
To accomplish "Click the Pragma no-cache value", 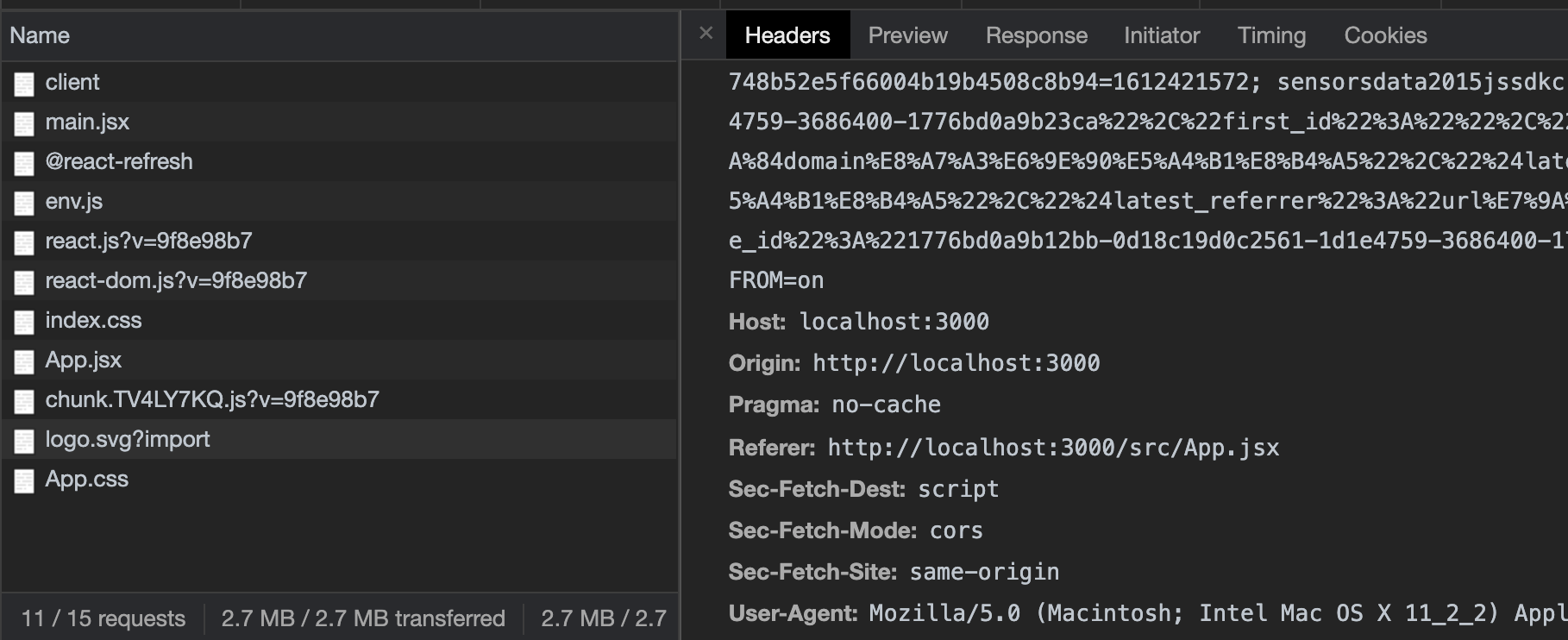I will (x=886, y=405).
